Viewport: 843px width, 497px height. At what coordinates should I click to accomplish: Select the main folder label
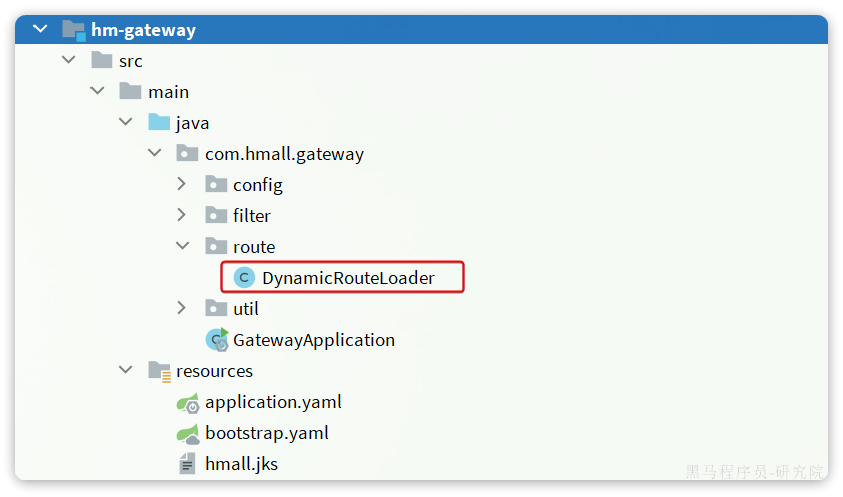pyautogui.click(x=168, y=92)
